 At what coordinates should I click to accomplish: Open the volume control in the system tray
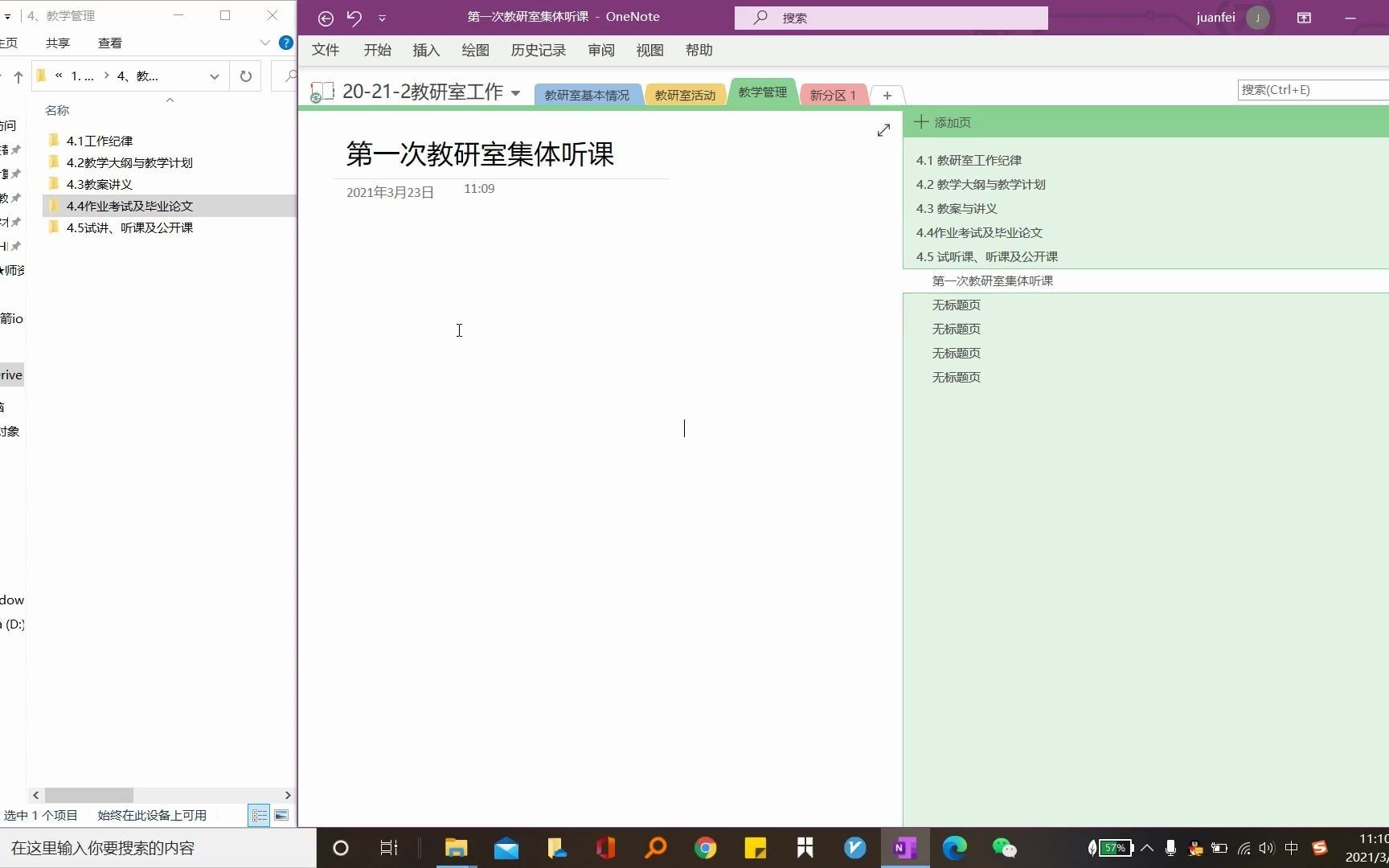(1267, 848)
